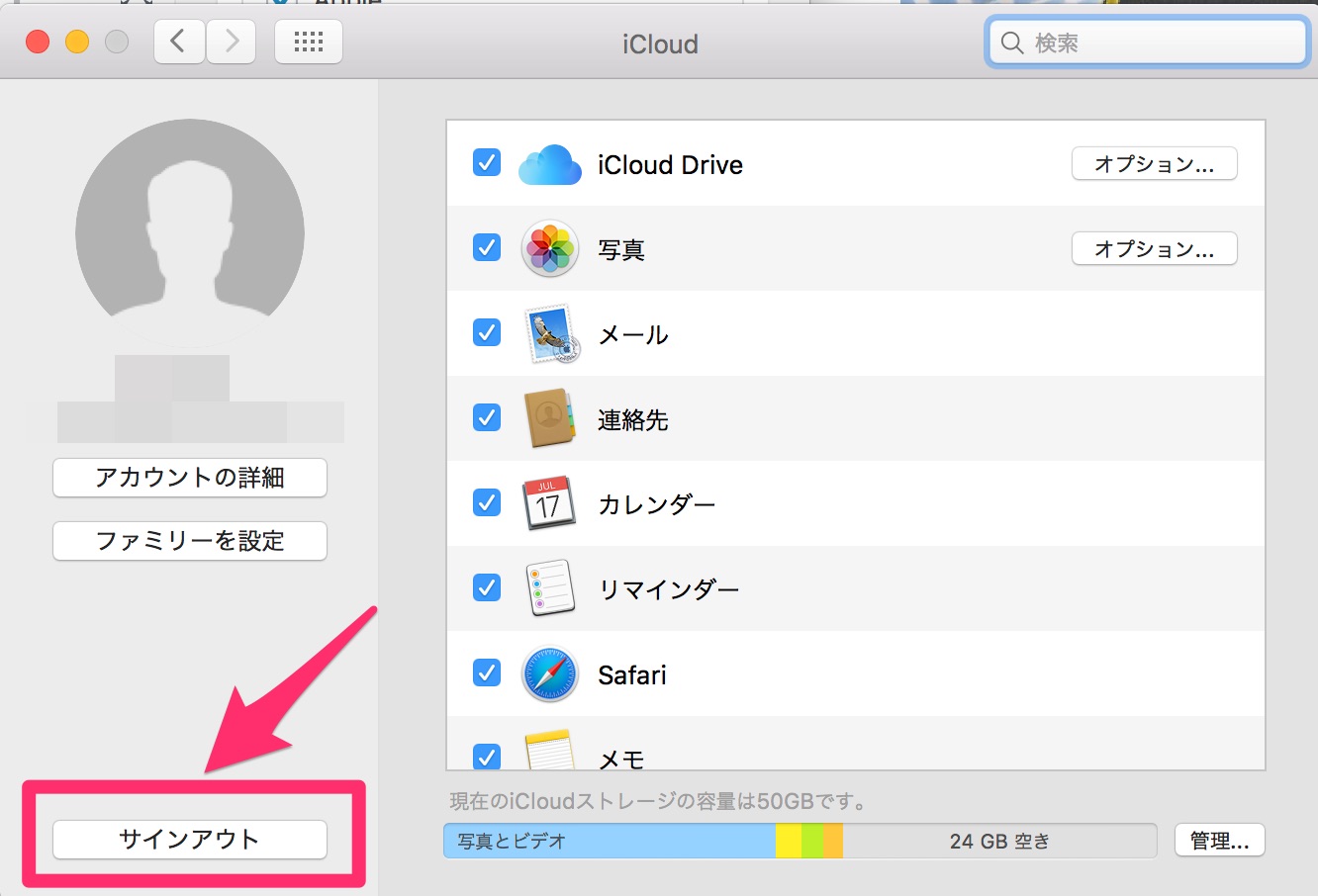Click the メモ label text

(621, 759)
